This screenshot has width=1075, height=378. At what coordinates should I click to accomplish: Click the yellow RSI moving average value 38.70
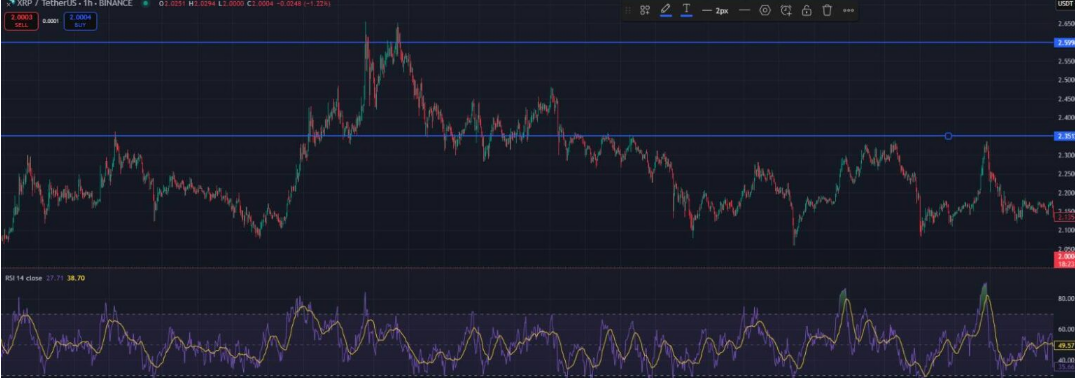(x=75, y=278)
